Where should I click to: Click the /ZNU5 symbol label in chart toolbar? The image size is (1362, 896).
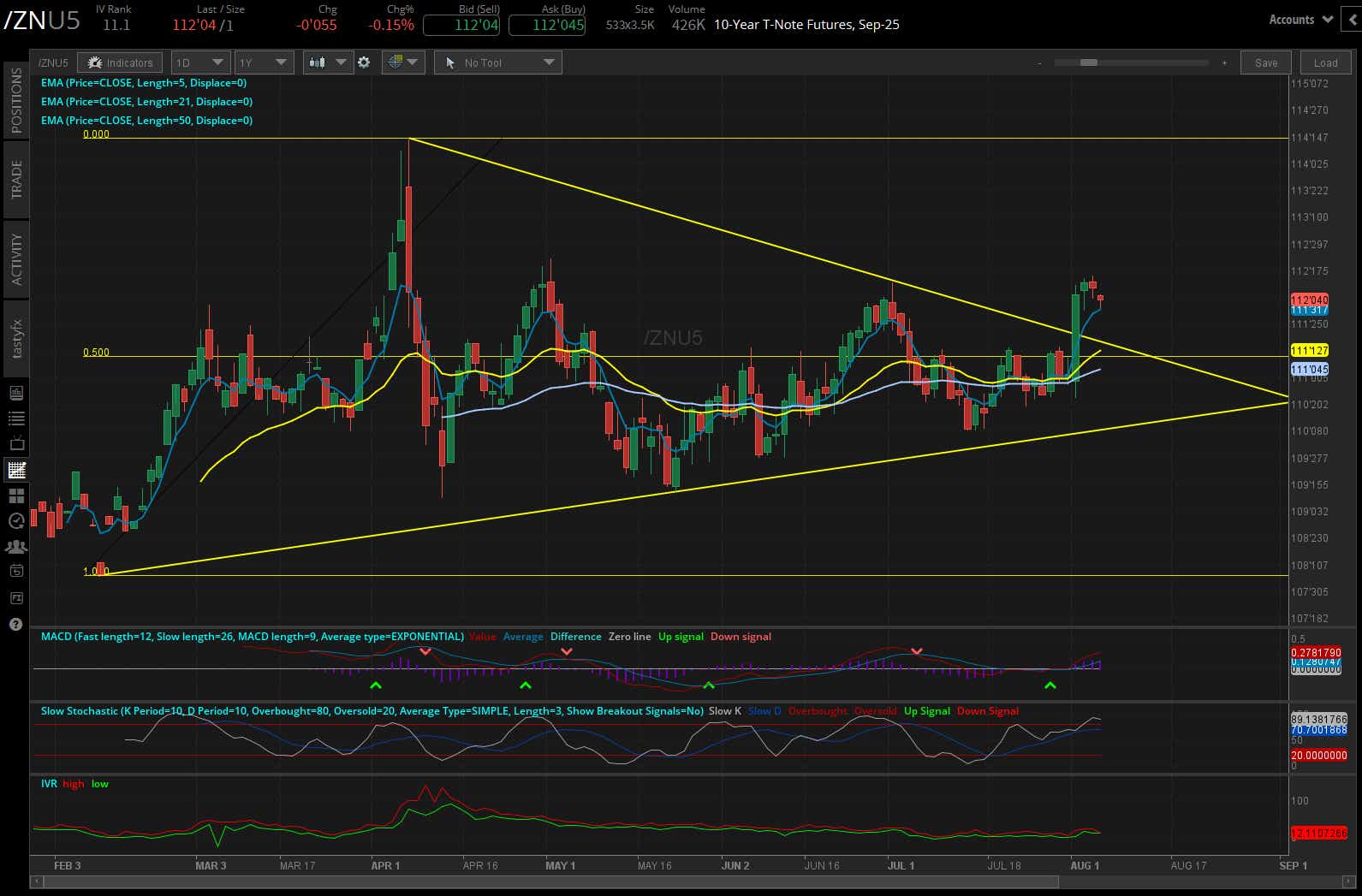click(53, 62)
